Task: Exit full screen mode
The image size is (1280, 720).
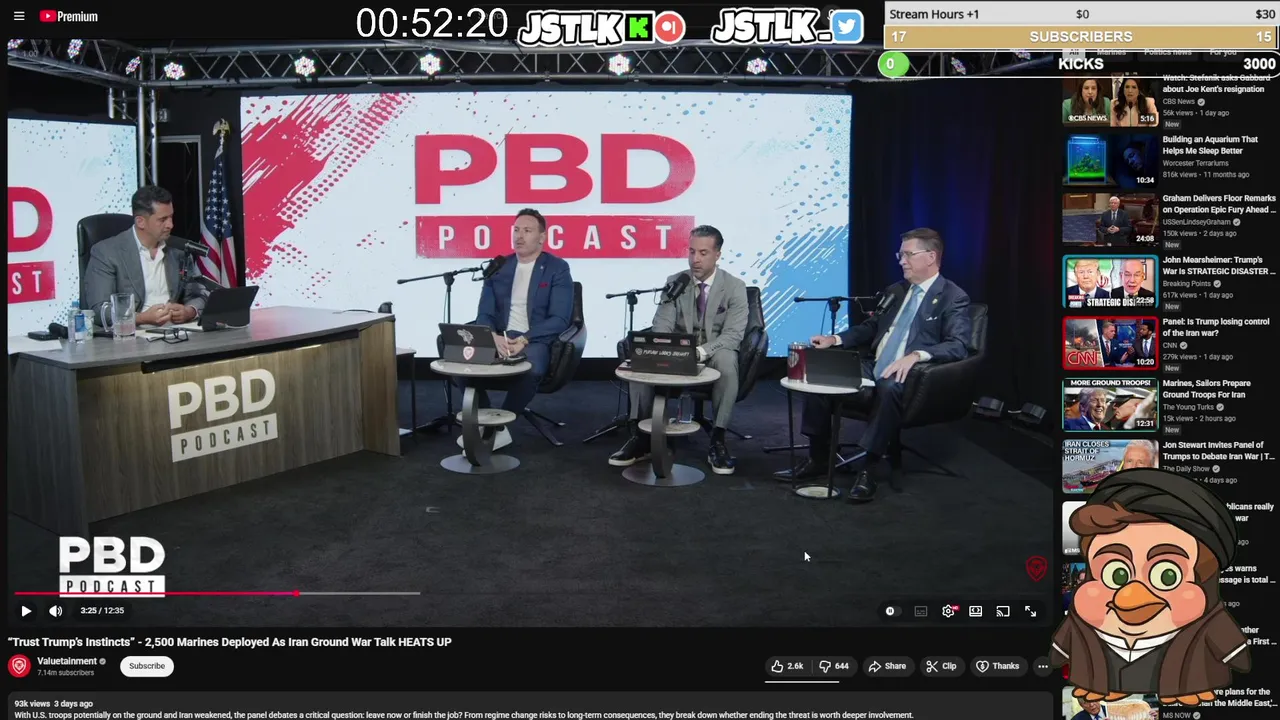Action: [1031, 611]
